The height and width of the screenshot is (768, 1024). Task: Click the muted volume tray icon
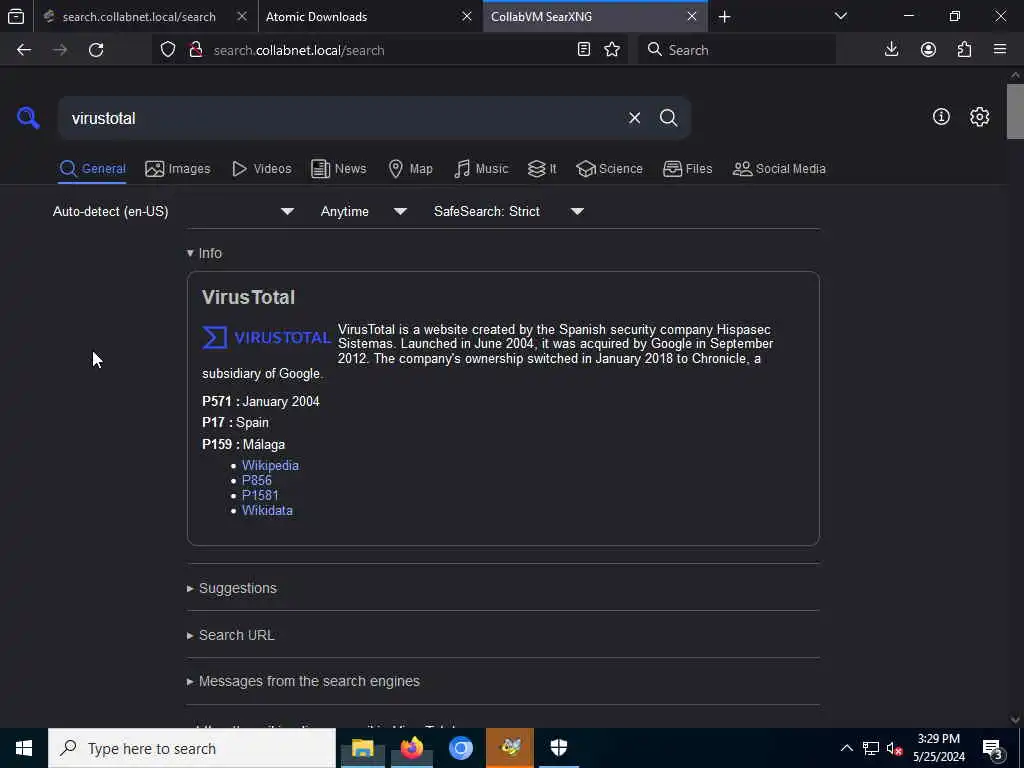(894, 748)
